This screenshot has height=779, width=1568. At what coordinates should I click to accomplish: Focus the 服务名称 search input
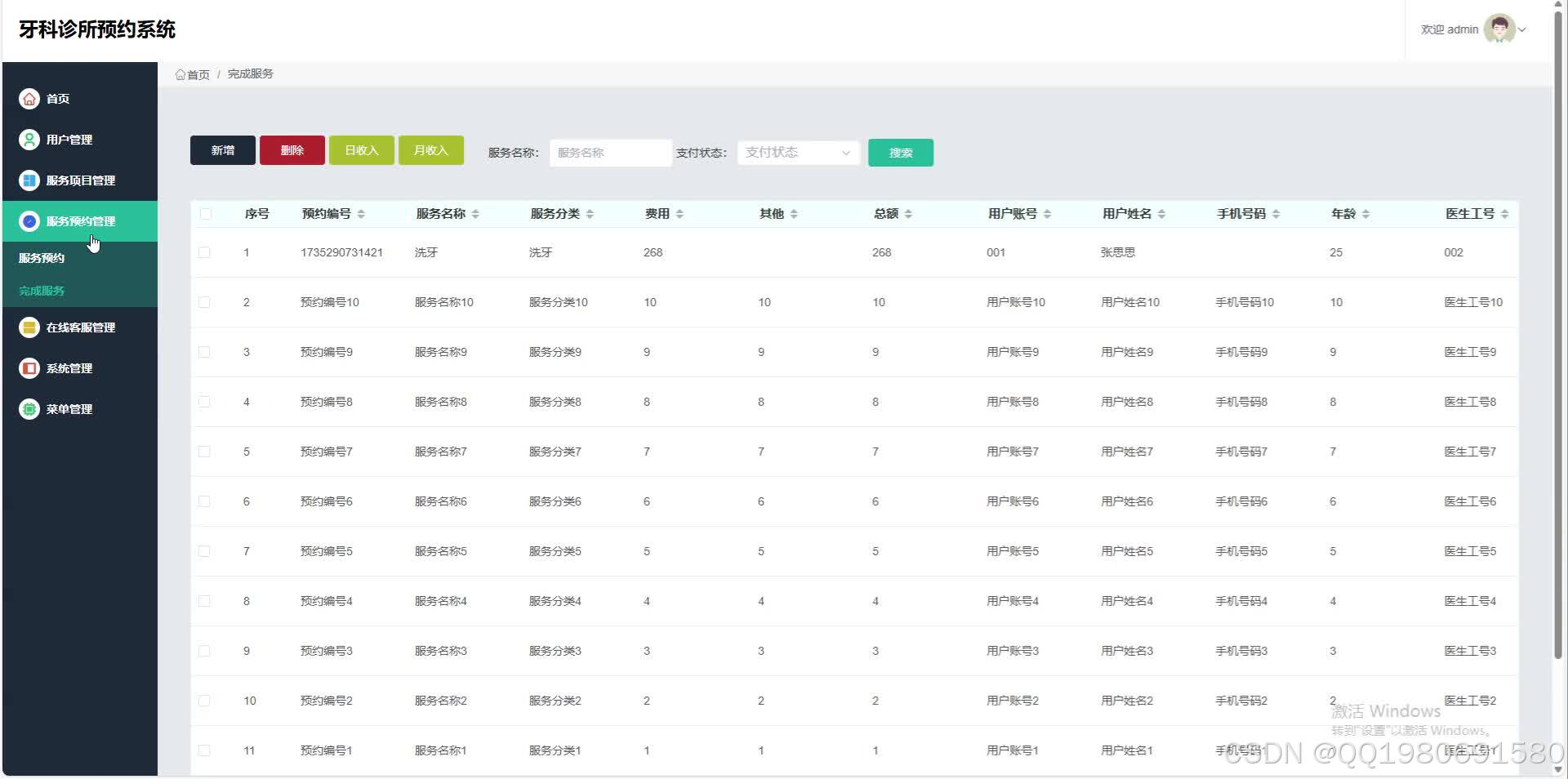click(611, 153)
